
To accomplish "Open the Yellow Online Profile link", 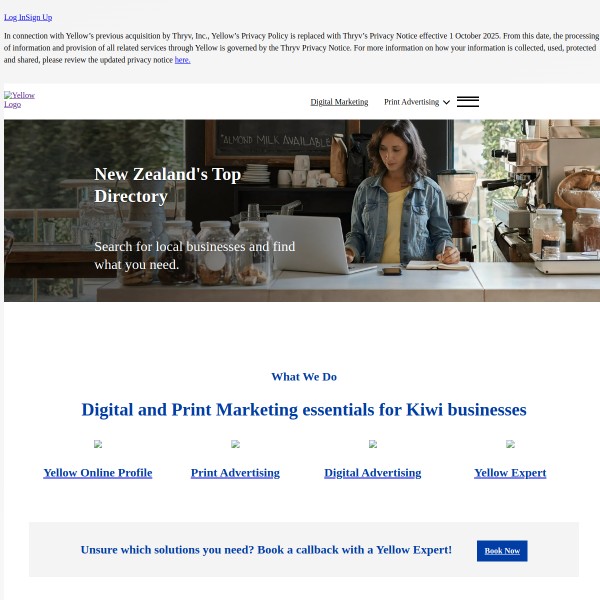I will (98, 473).
